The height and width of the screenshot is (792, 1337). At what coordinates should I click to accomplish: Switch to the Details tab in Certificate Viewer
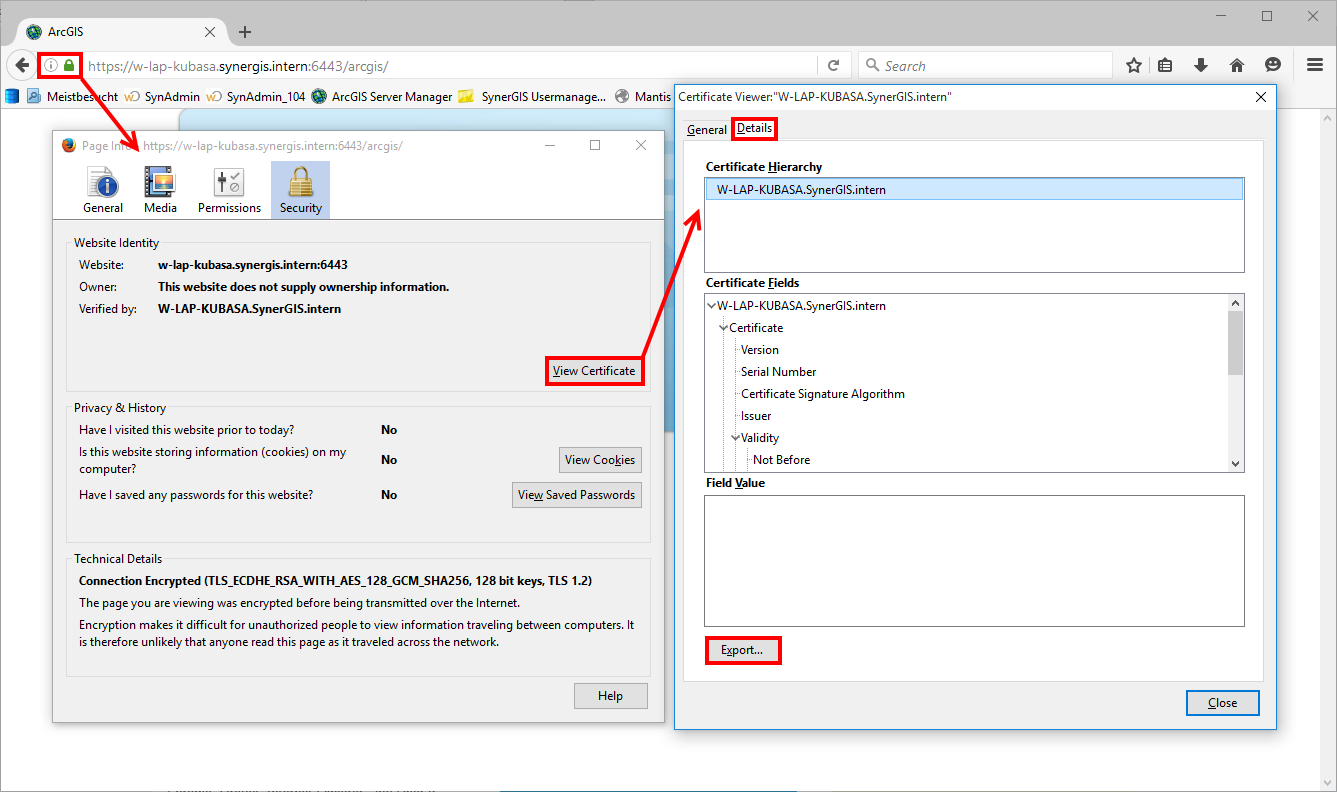tap(753, 129)
